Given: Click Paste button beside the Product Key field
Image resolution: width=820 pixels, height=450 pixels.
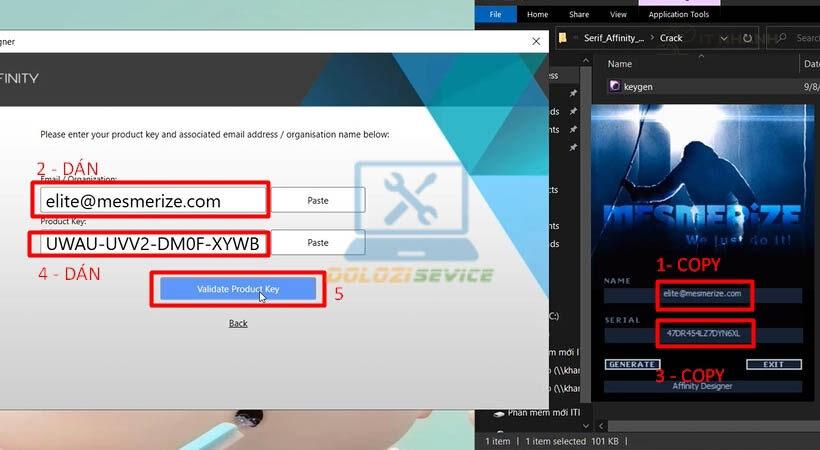Looking at the screenshot, I should pos(318,243).
